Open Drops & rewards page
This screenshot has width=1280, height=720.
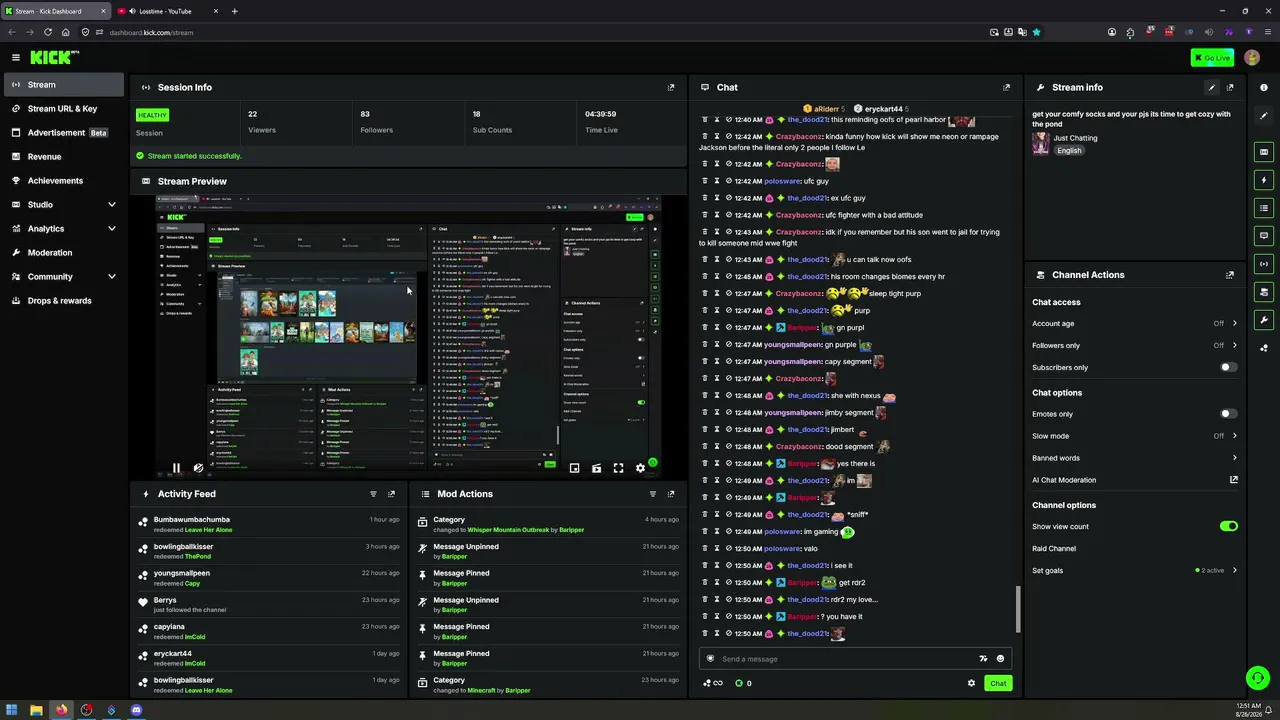coord(64,301)
